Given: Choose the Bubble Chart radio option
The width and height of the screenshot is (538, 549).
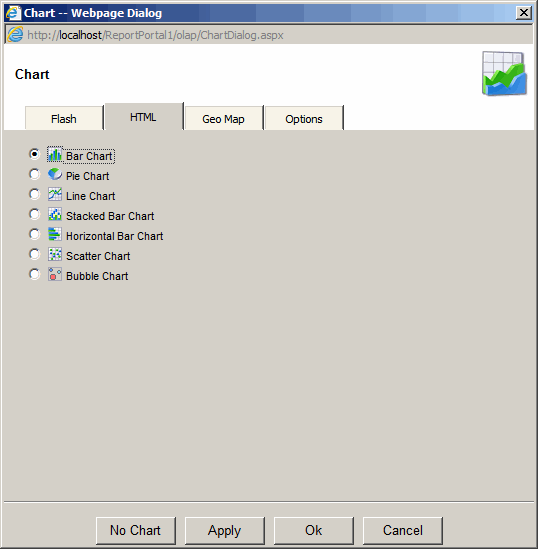Looking at the screenshot, I should click(x=34, y=274).
